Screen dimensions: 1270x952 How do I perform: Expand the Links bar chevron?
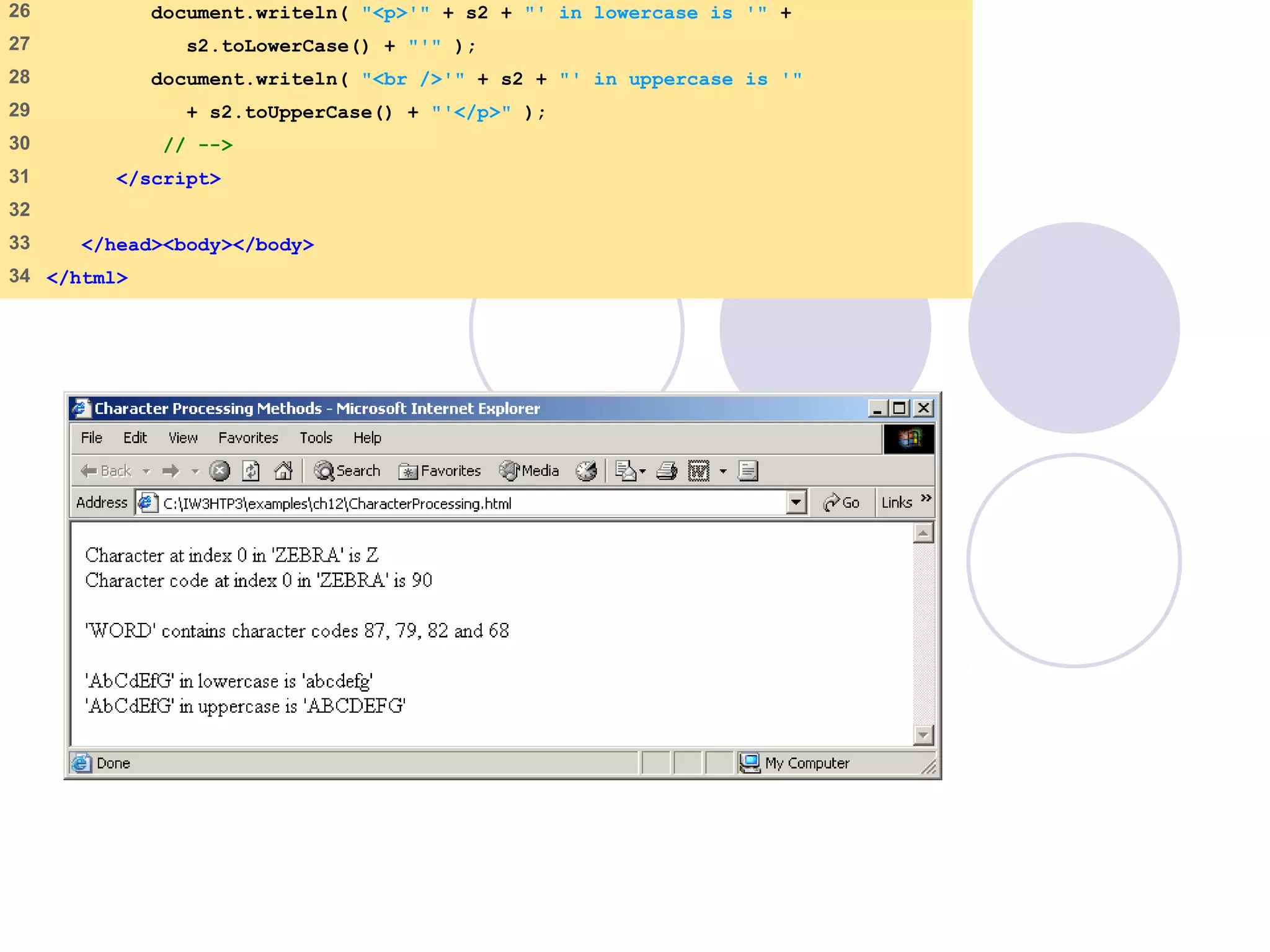point(926,498)
